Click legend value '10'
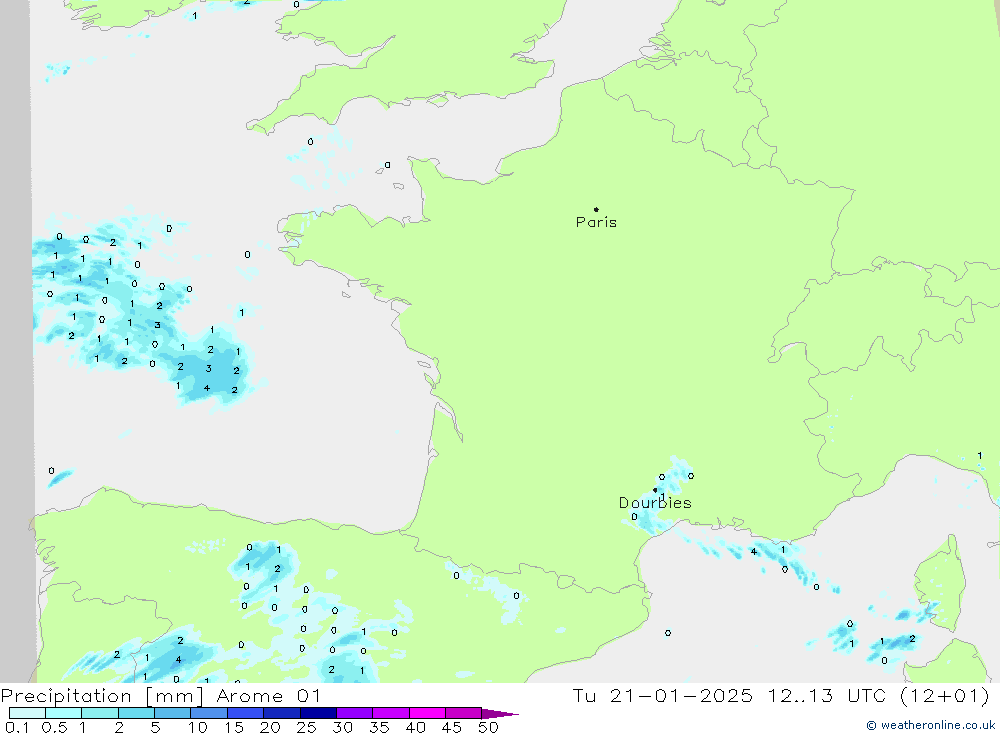The width and height of the screenshot is (1000, 733). click(x=198, y=727)
